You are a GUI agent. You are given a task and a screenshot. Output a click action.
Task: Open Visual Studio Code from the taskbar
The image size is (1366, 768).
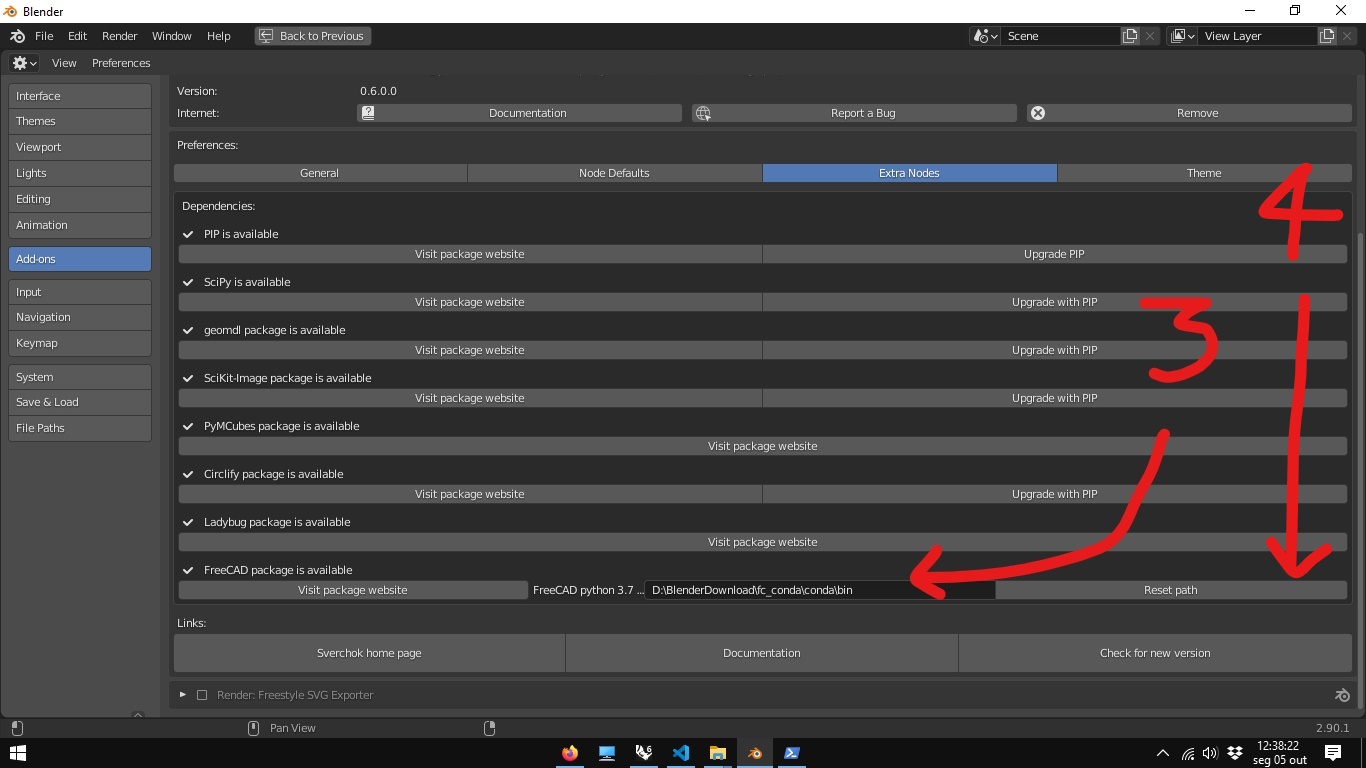(x=681, y=753)
